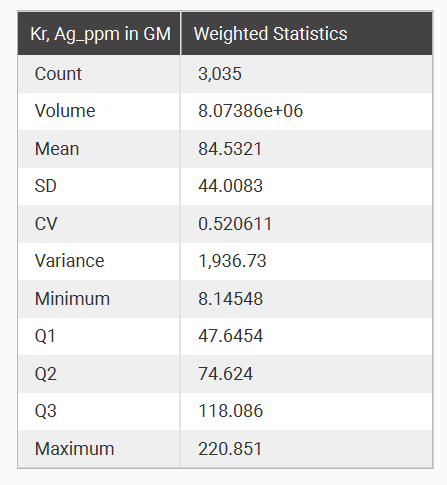Click the variance value 1,936.73
Image resolution: width=447 pixels, height=485 pixels.
(232, 261)
